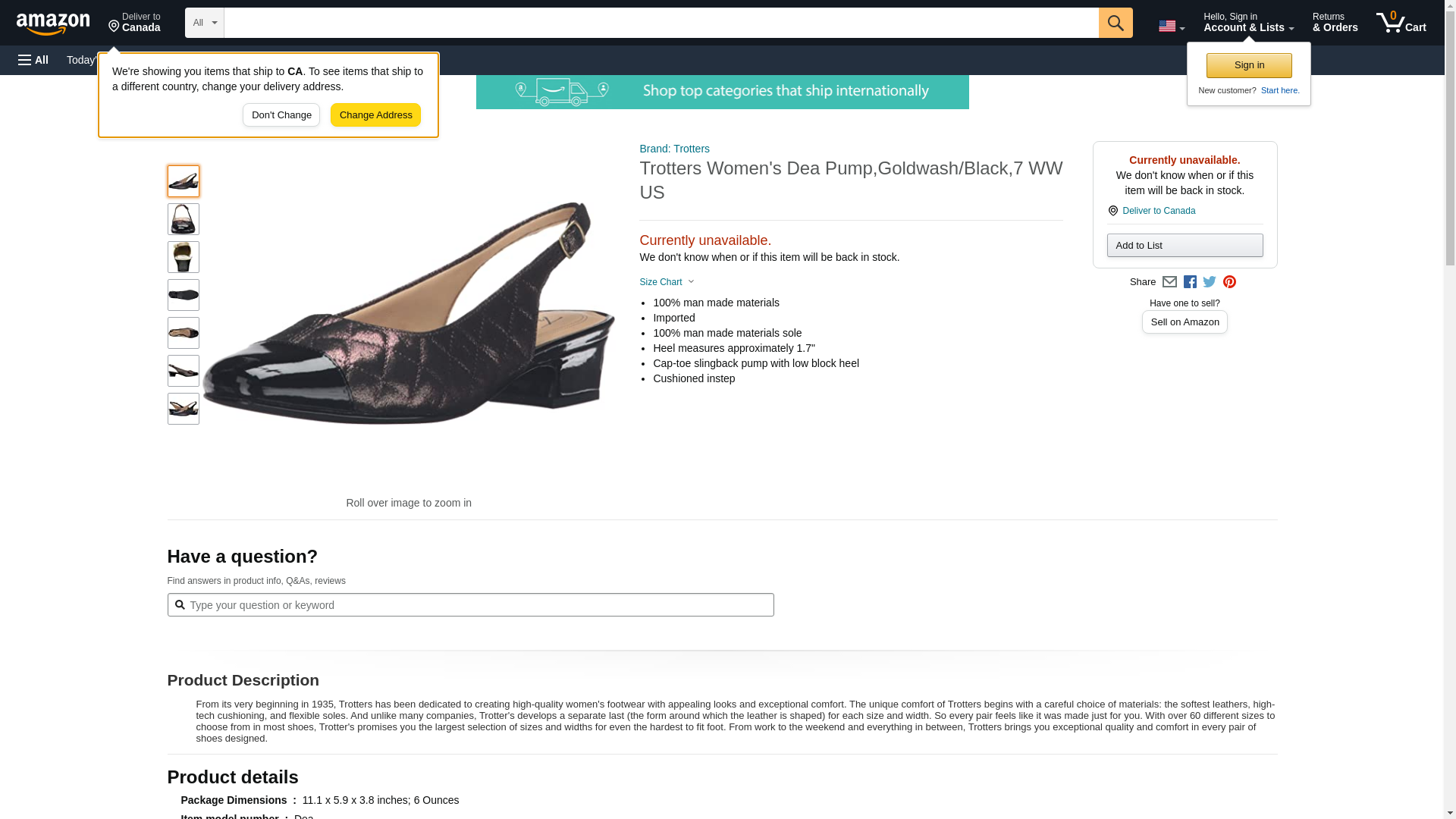The width and height of the screenshot is (1456, 819).
Task: Open the Brand: Trotters link
Action: pos(674,149)
